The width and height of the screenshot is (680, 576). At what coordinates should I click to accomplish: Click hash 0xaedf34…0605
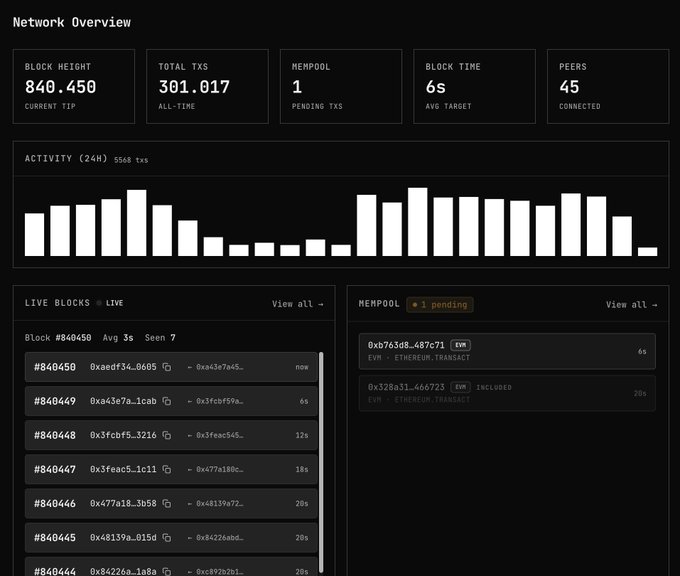tap(123, 367)
